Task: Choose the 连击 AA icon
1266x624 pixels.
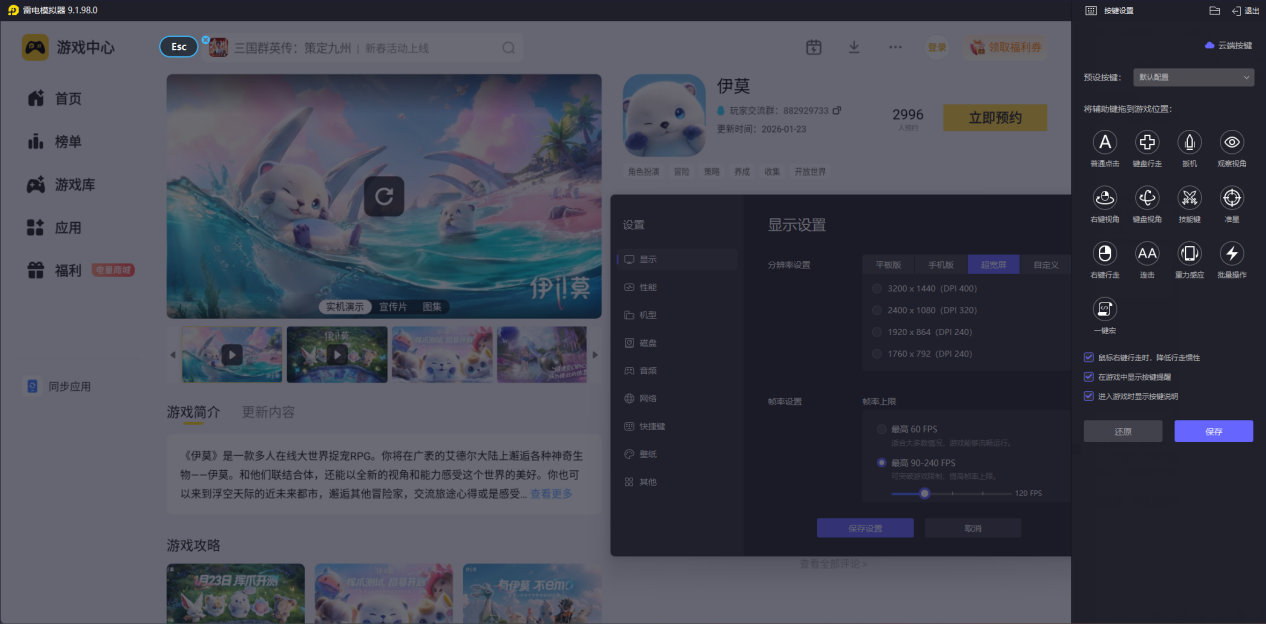Action: click(1147, 253)
